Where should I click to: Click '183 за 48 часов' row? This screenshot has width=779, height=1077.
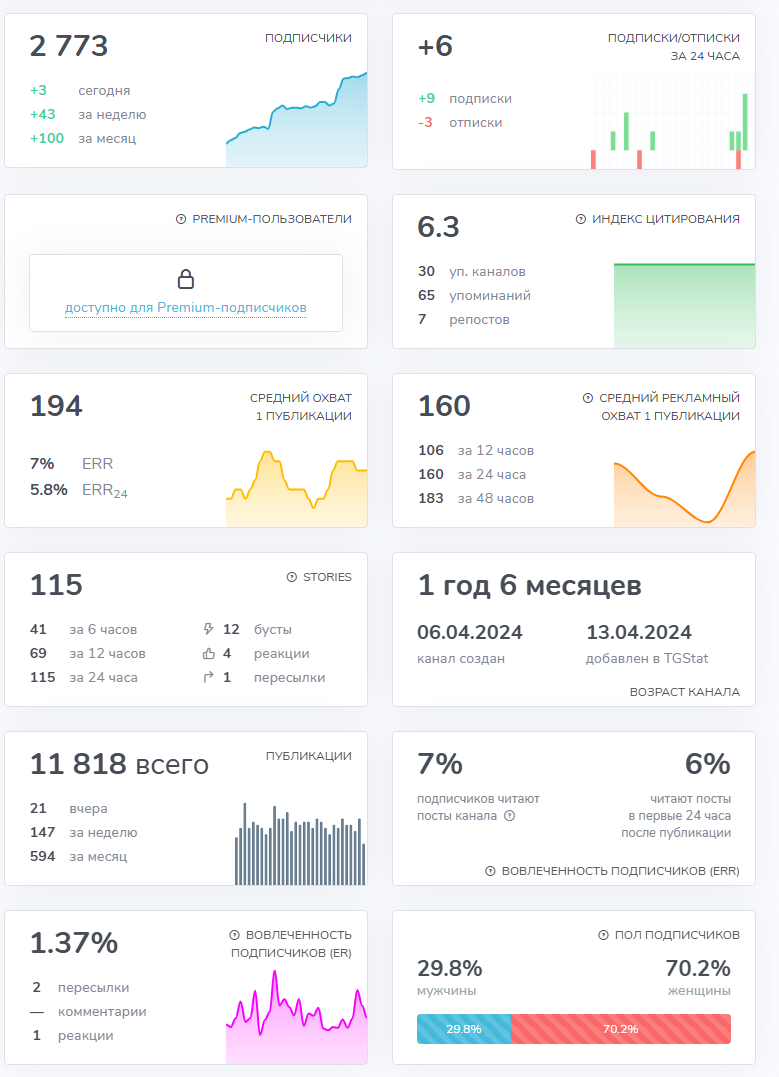[476, 499]
